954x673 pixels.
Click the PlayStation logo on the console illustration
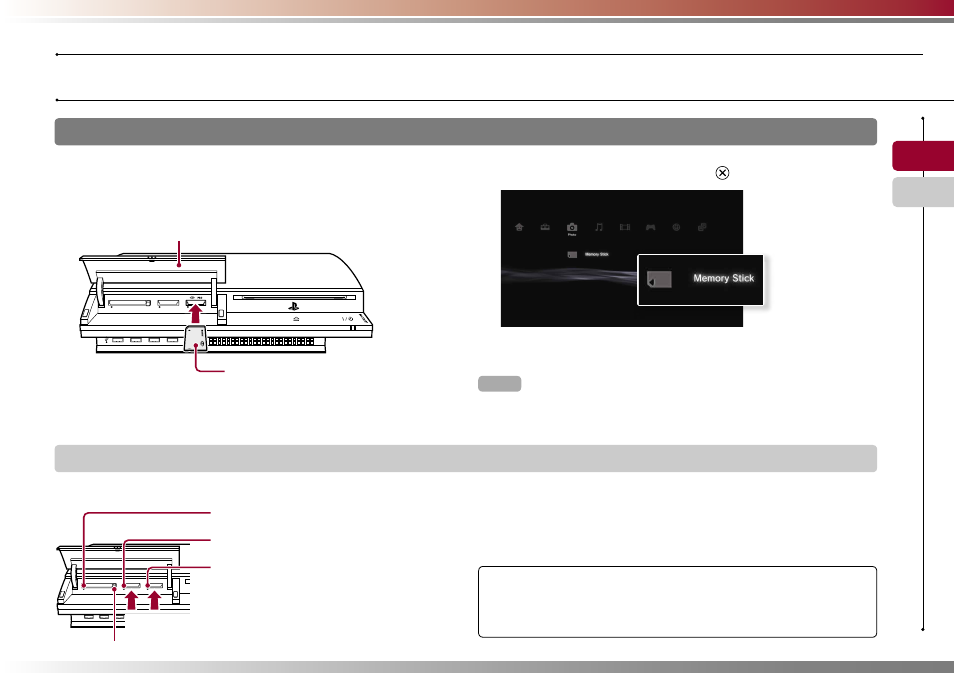click(x=294, y=307)
